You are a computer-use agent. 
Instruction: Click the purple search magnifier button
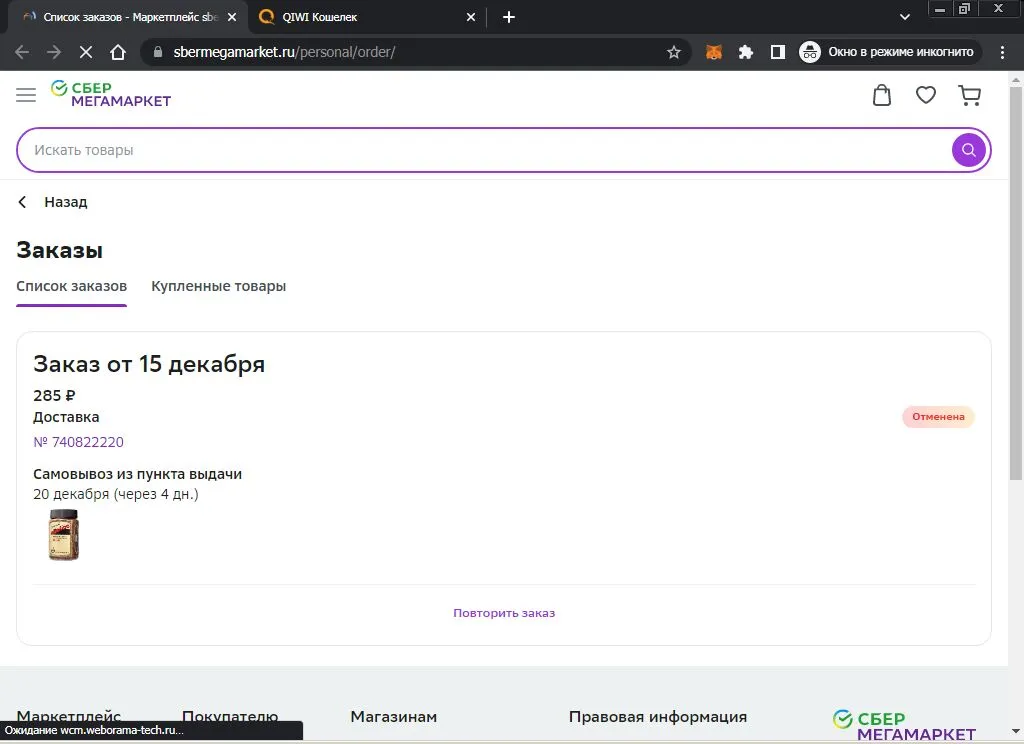pyautogui.click(x=968, y=150)
